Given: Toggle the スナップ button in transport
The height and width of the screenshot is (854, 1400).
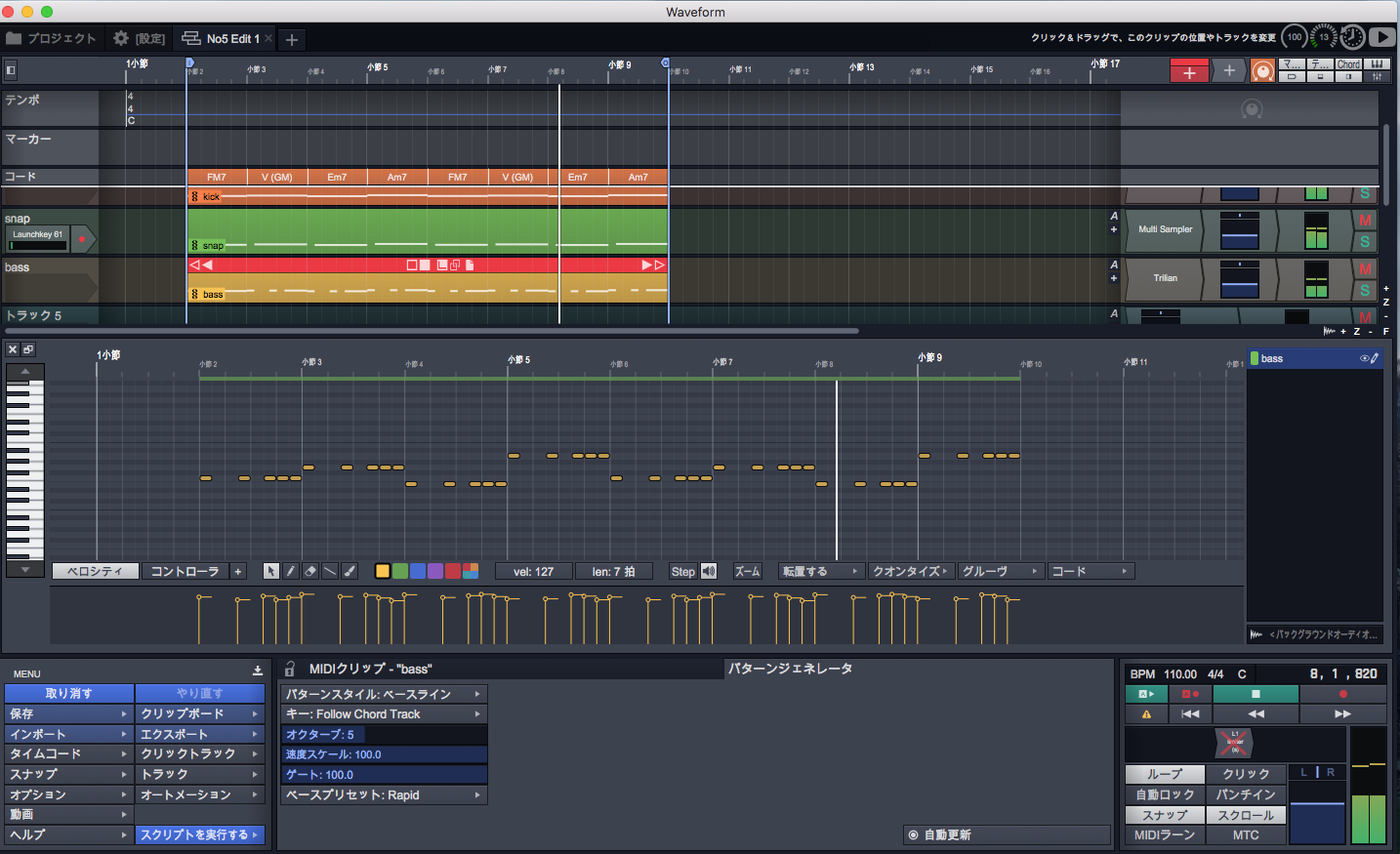Looking at the screenshot, I should pos(1165,815).
